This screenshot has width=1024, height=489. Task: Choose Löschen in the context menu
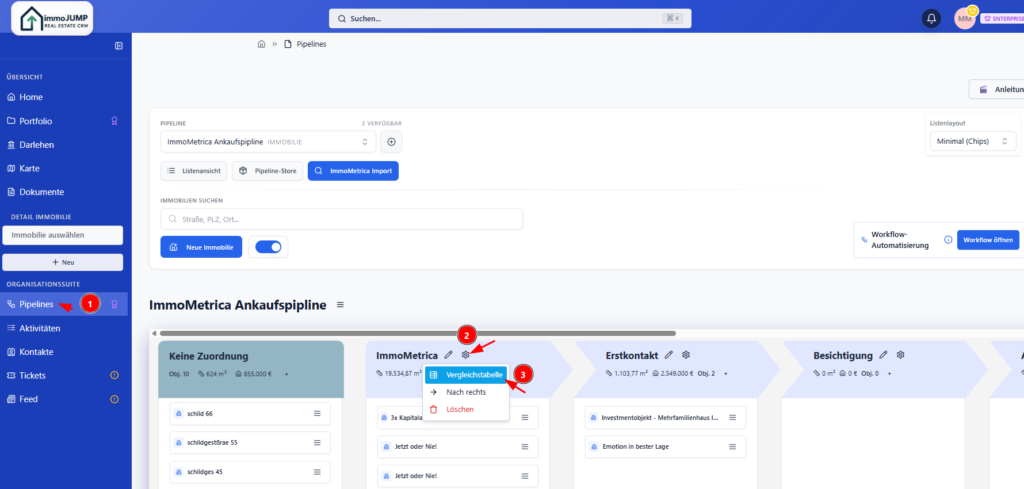coord(459,409)
